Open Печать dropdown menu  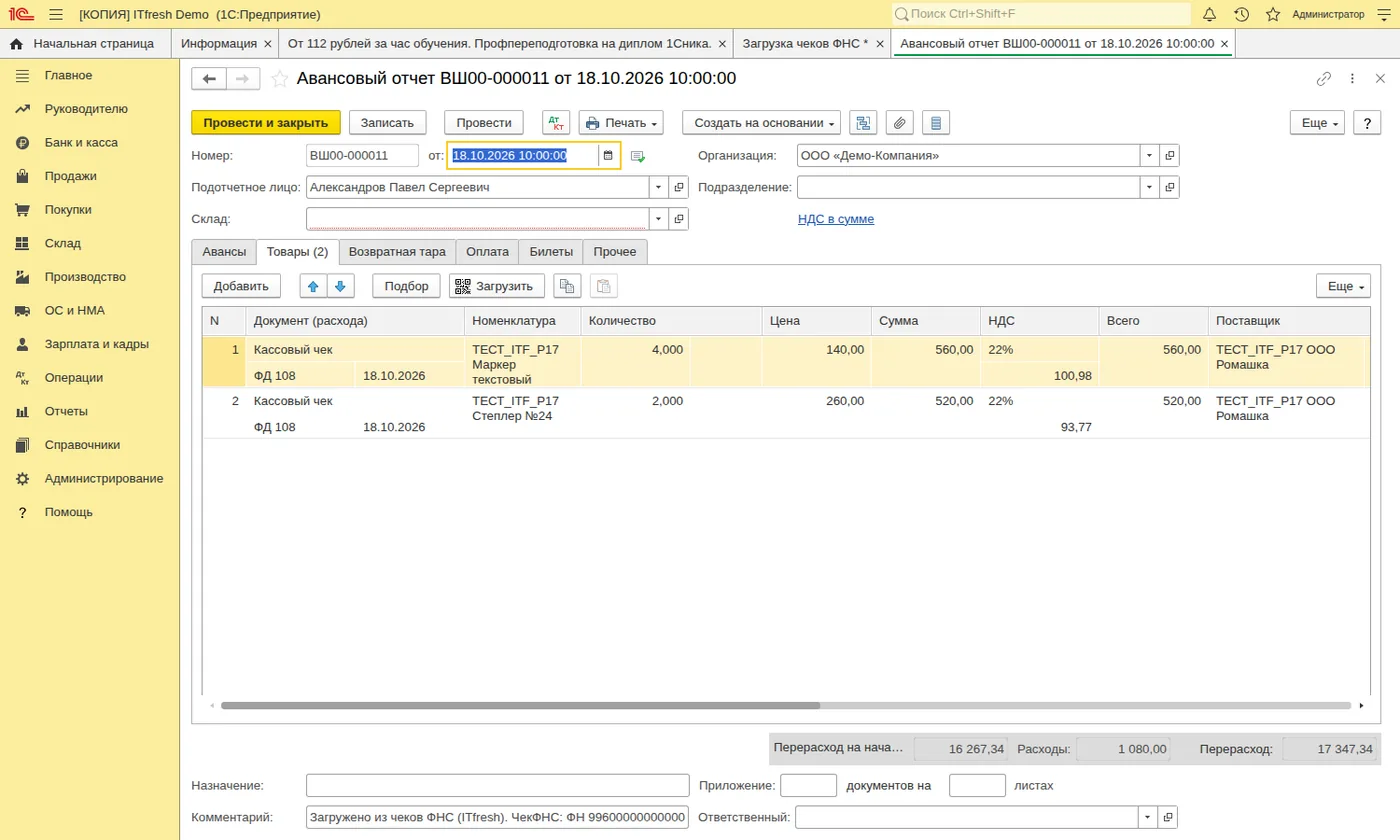coord(621,122)
